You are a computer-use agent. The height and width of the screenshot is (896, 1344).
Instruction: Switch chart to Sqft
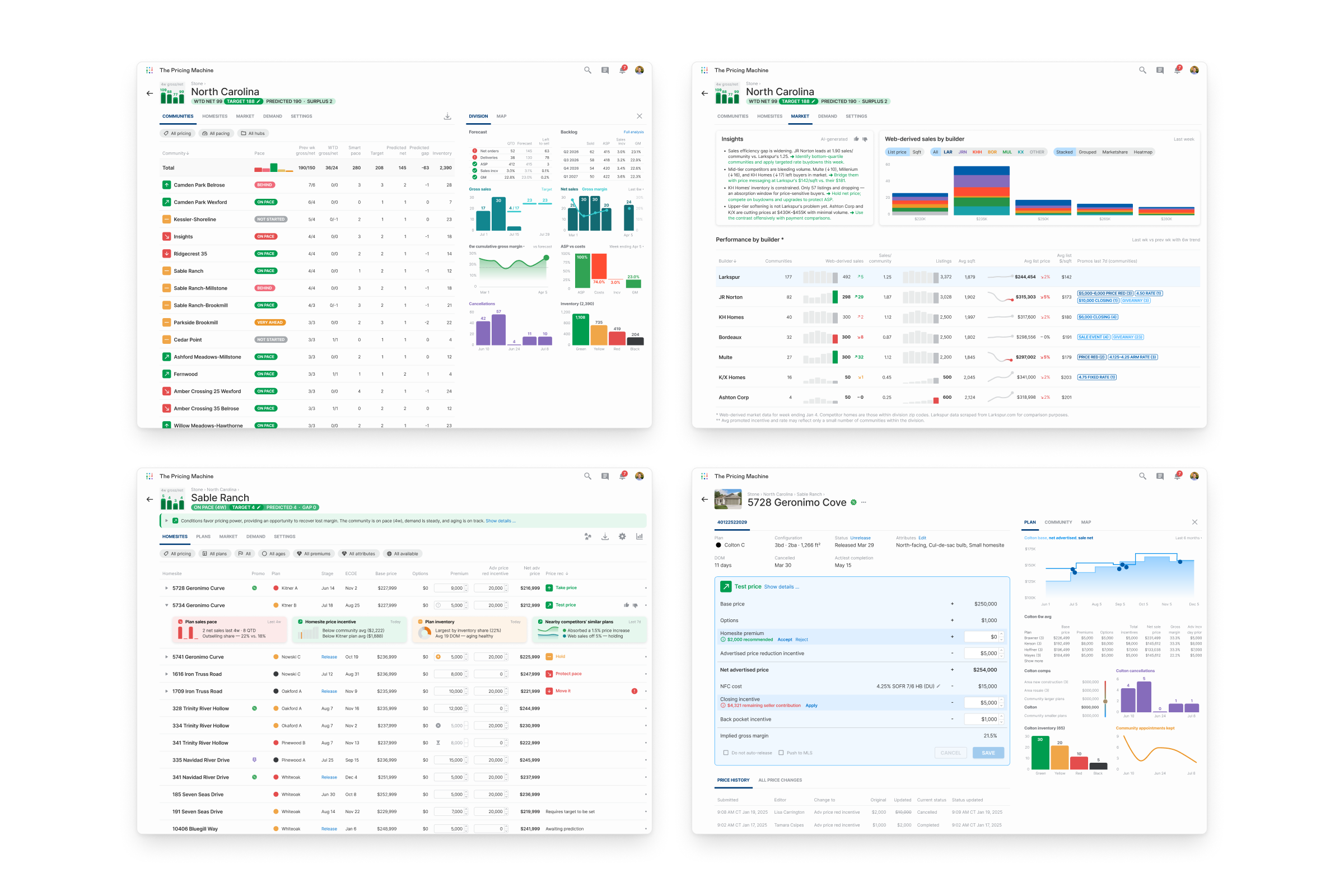(x=917, y=152)
